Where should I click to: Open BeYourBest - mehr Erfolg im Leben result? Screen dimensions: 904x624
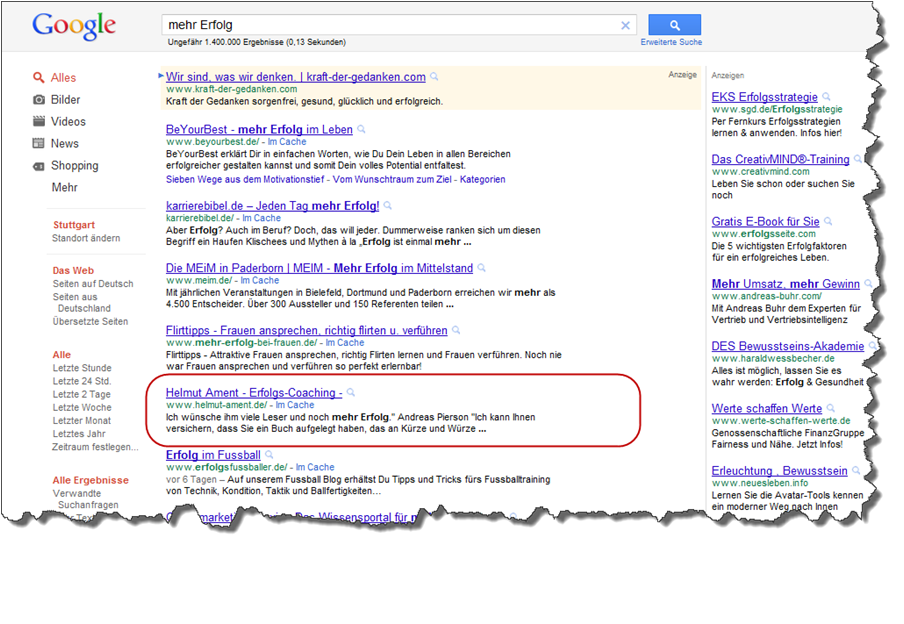259,130
